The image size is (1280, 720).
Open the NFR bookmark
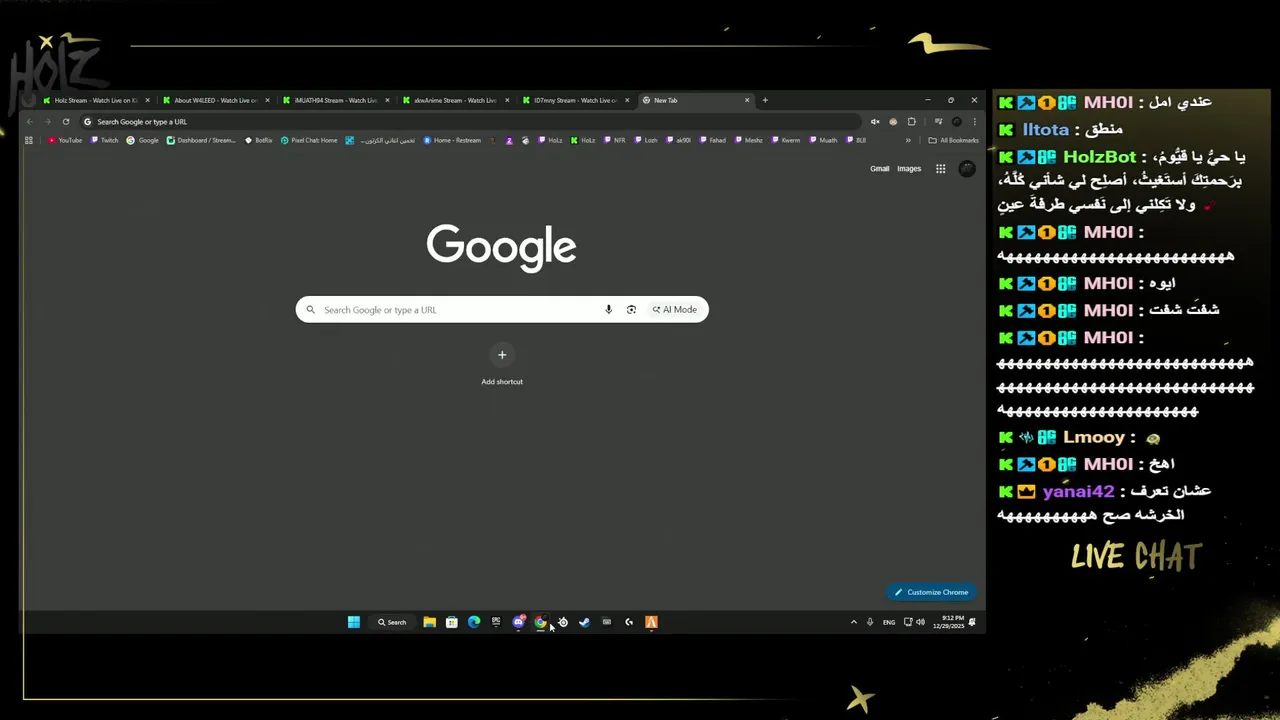coord(614,140)
